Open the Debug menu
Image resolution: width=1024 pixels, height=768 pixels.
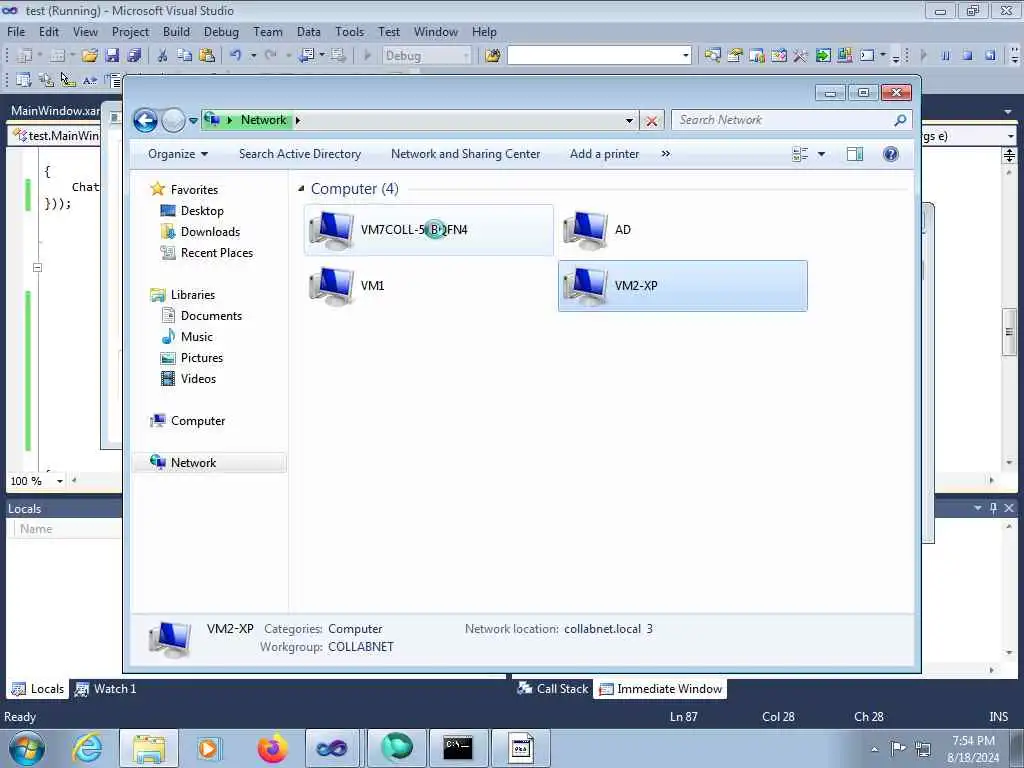point(221,32)
